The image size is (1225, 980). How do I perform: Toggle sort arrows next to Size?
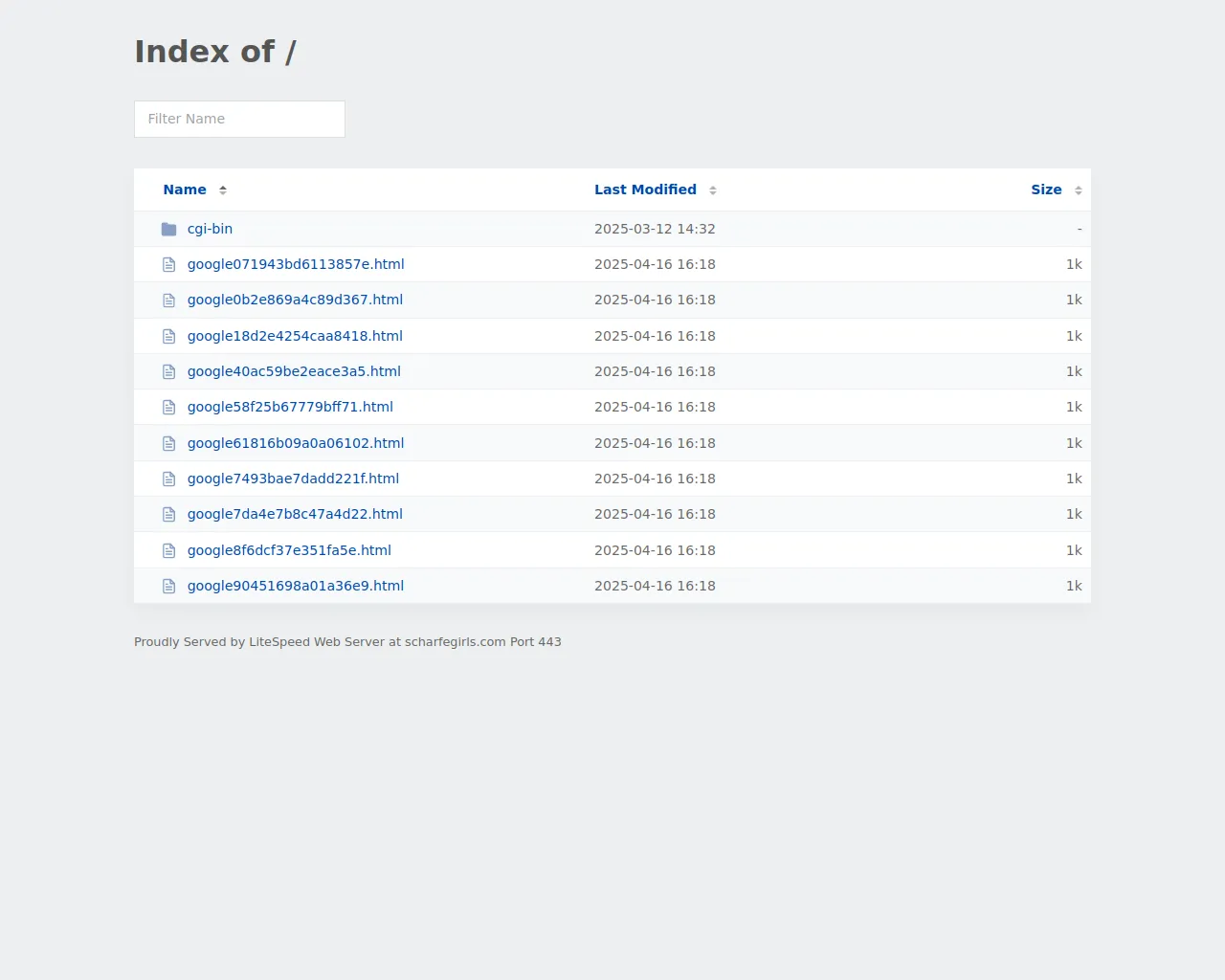pyautogui.click(x=1079, y=190)
